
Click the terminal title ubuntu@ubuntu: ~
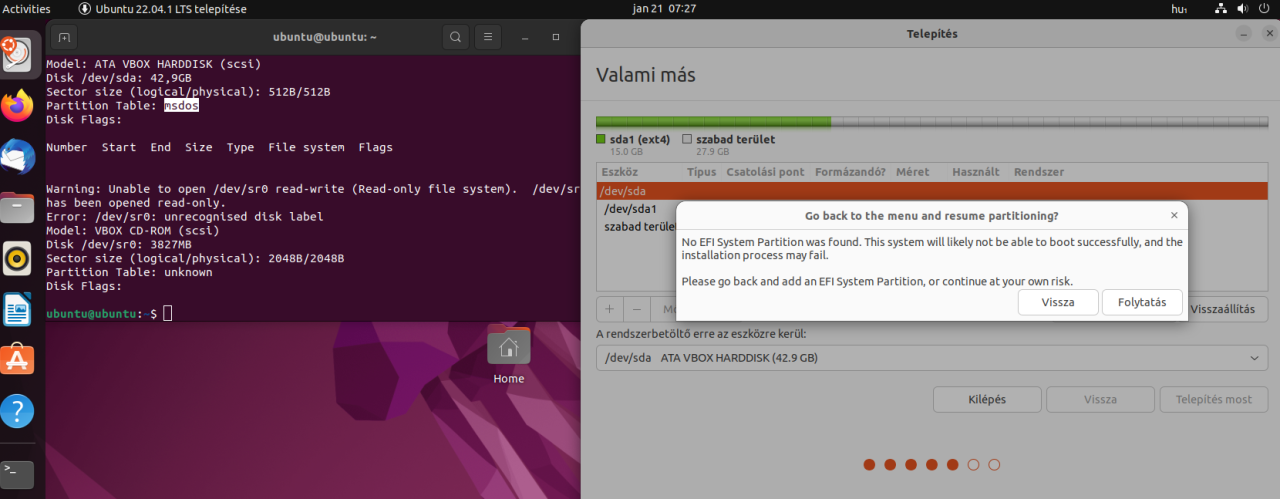tap(324, 37)
